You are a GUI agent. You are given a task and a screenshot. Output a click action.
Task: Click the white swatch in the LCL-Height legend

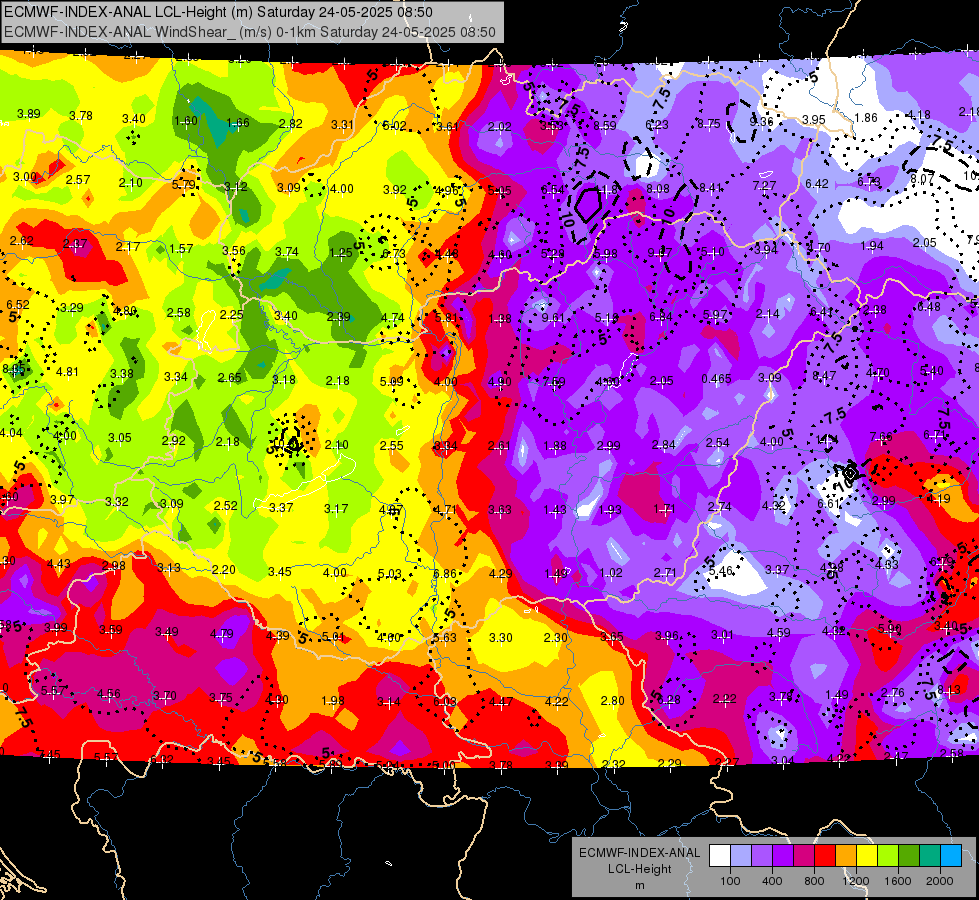coord(720,856)
